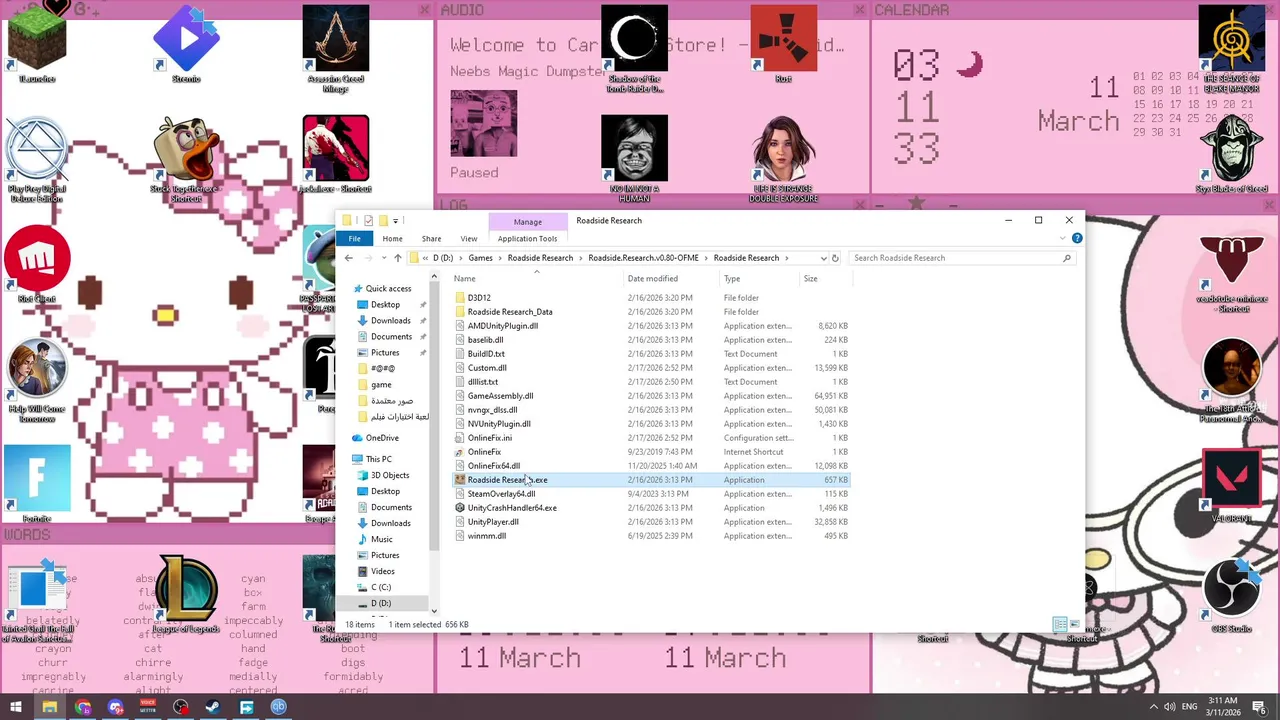Open the File menu tab
This screenshot has height=720, width=1280.
coord(355,239)
